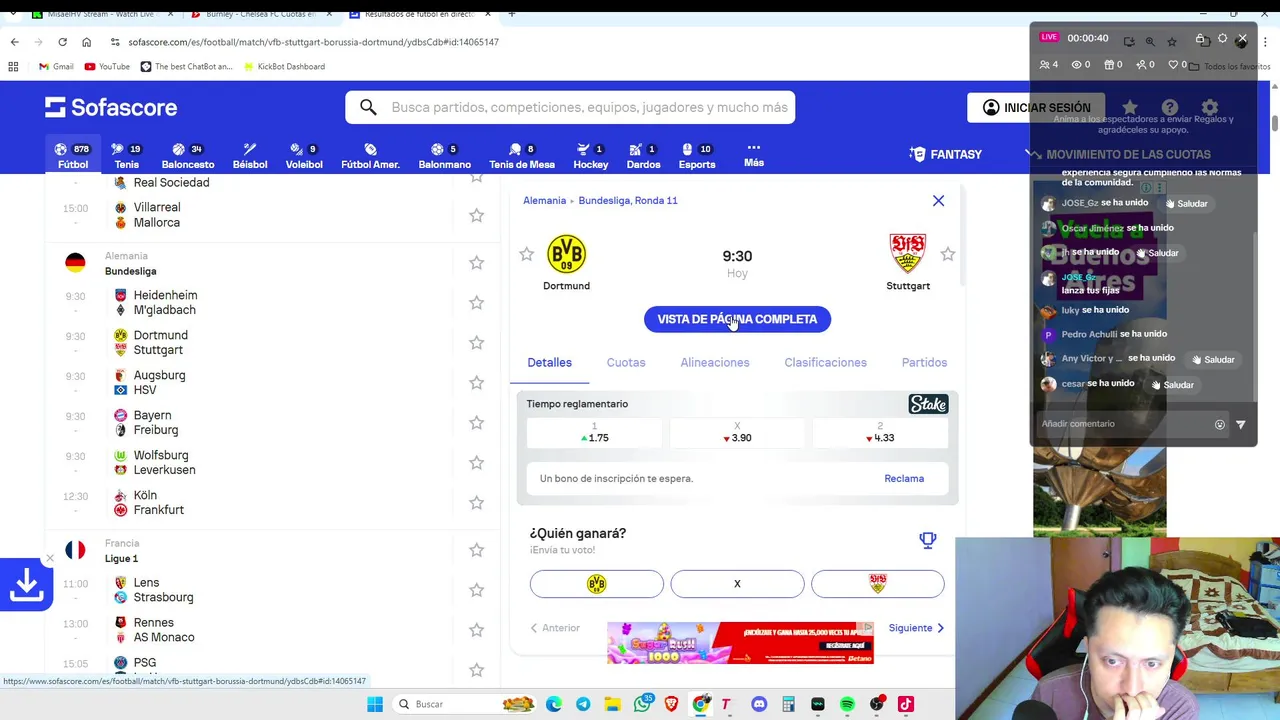Open the Esports category
Screen dimensions: 1280x720
point(696,155)
